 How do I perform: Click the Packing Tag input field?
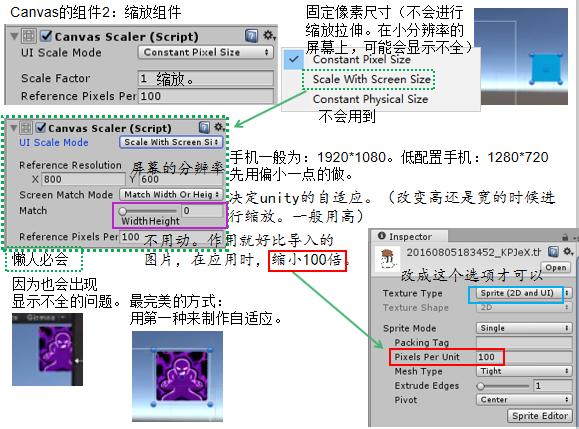coord(524,342)
